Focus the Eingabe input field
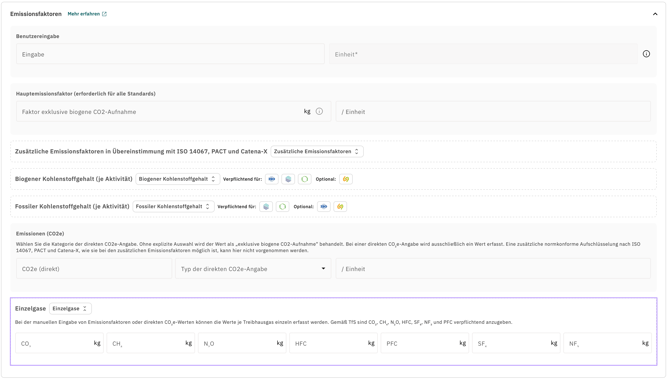This screenshot has width=670, height=381. tap(170, 54)
